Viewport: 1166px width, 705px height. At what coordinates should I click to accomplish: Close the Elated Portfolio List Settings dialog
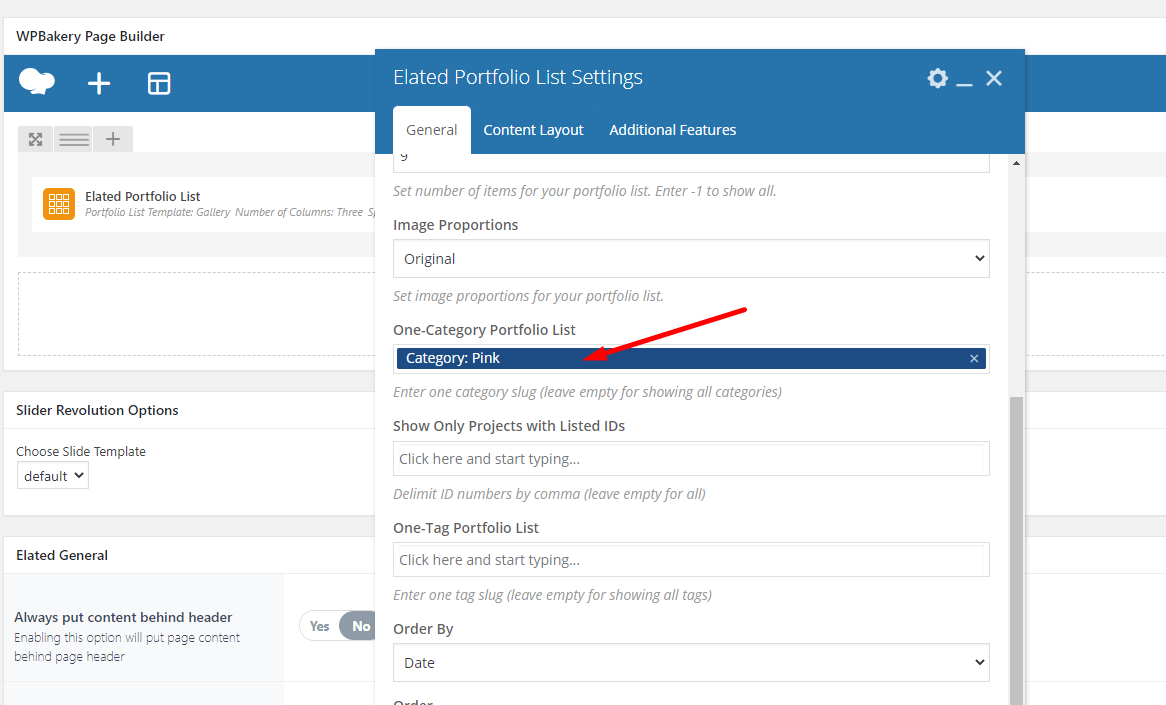click(993, 78)
